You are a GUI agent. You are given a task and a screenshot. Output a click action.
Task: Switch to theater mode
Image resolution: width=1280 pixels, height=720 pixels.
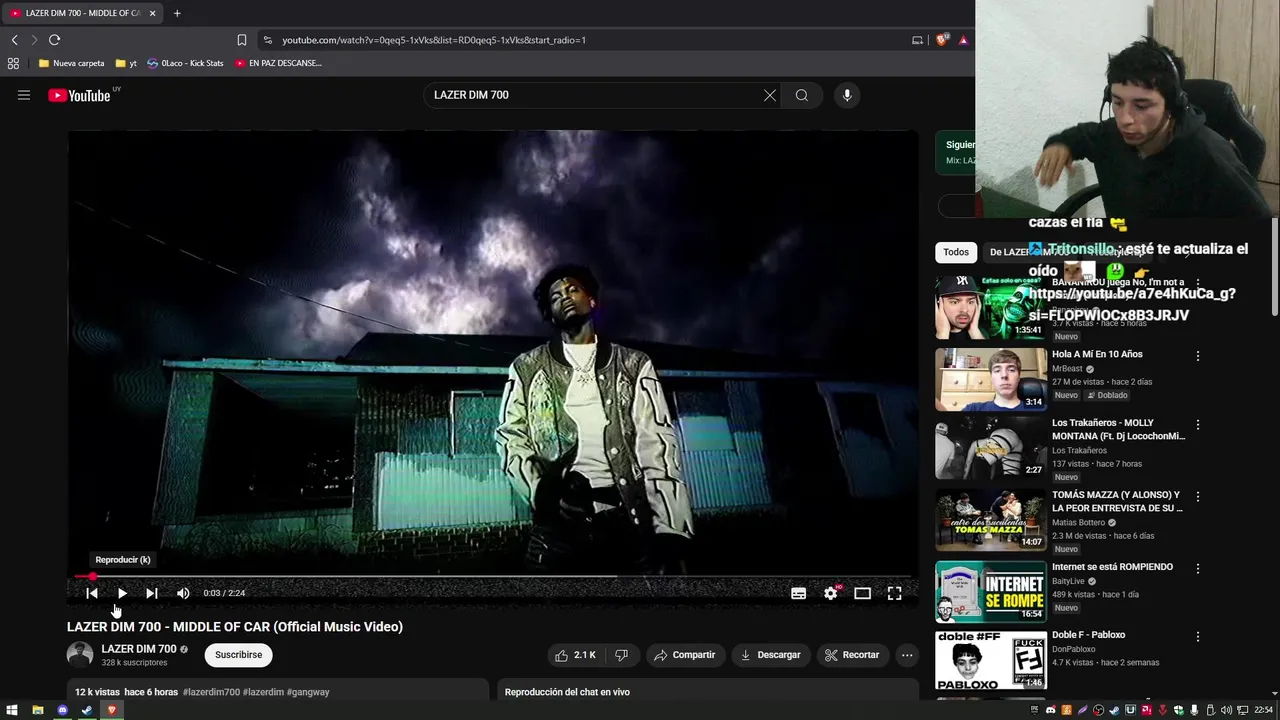(862, 593)
